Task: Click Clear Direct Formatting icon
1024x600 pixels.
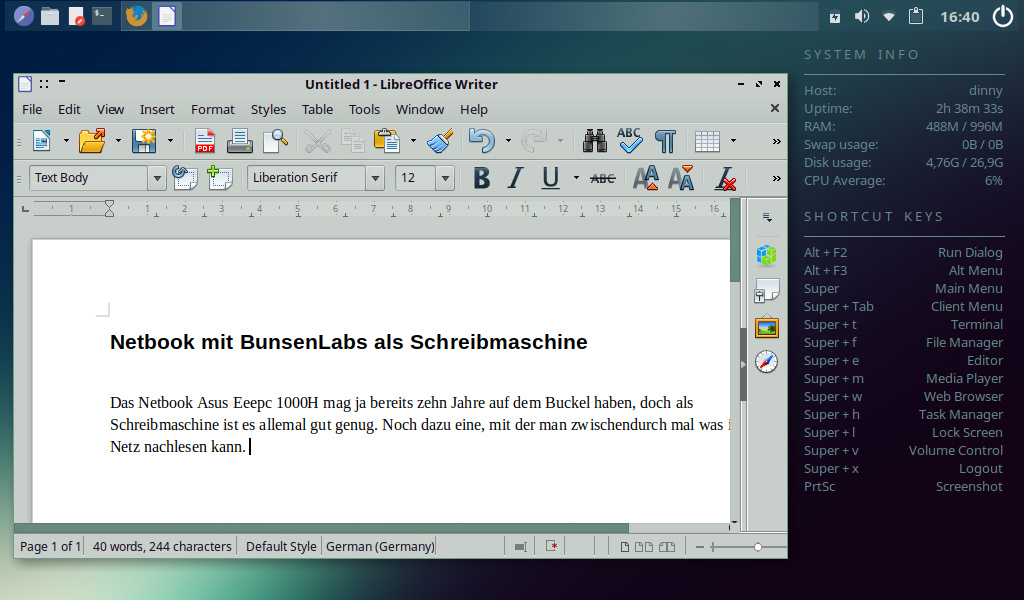Action: click(x=726, y=178)
